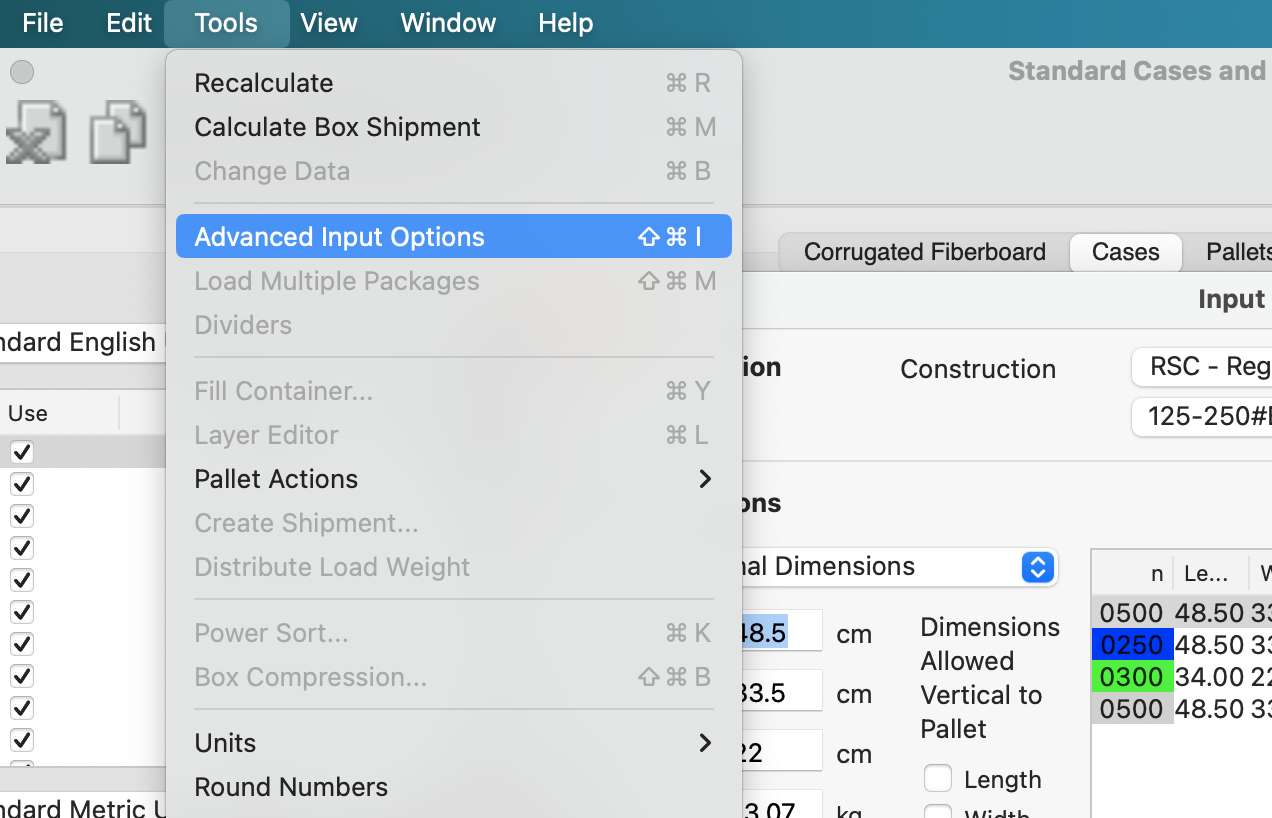Open the 125-250# board grade dropdown
Image resolution: width=1272 pixels, height=818 pixels.
tap(1201, 417)
